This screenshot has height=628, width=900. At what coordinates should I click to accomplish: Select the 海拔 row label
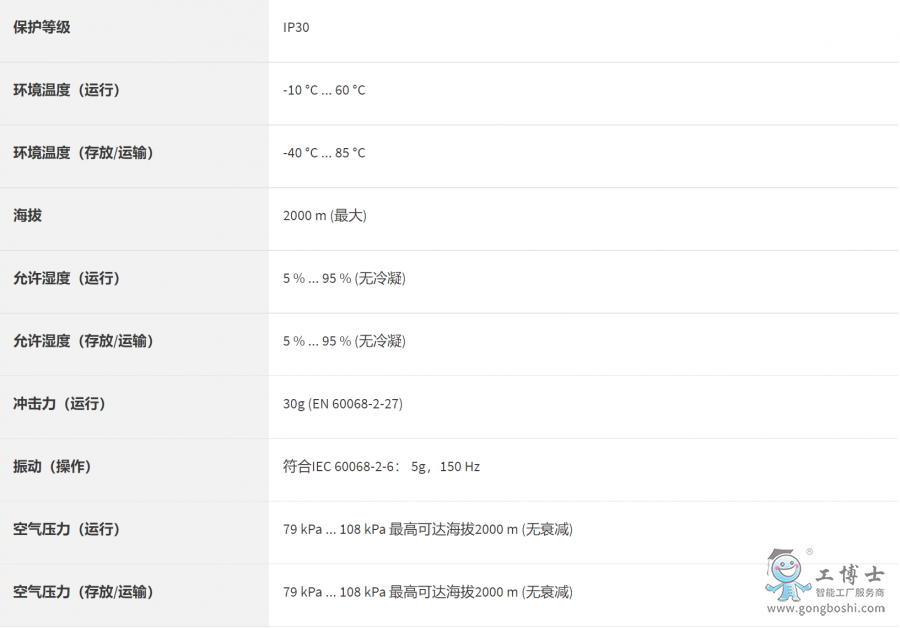click(28, 216)
